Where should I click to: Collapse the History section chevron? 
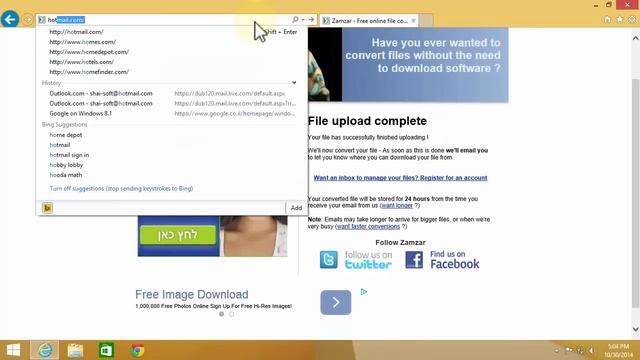coord(294,82)
